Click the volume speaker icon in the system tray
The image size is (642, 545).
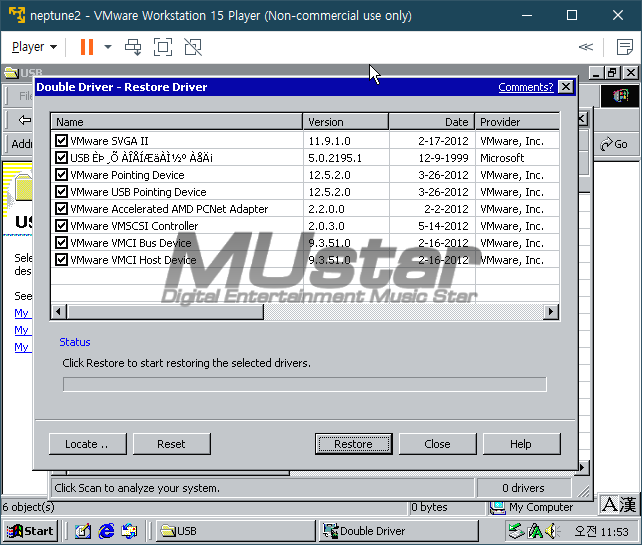(553, 531)
